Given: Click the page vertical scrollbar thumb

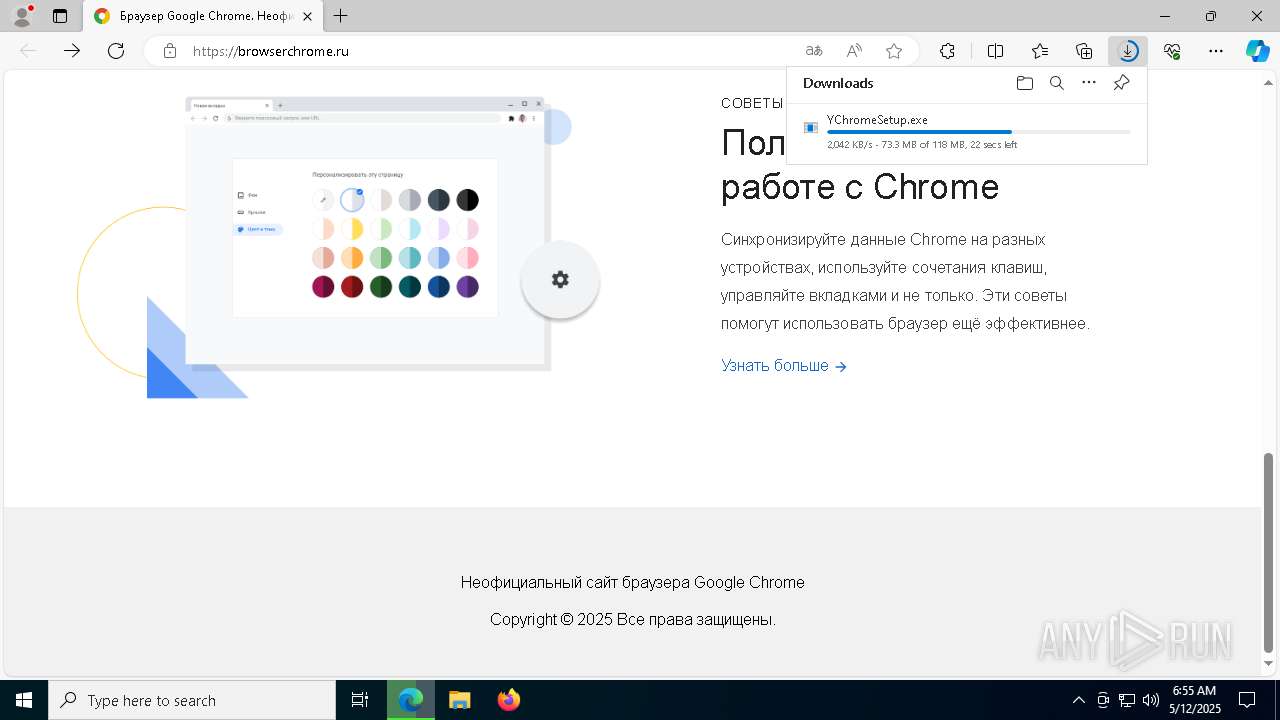Looking at the screenshot, I should pyautogui.click(x=1268, y=552).
